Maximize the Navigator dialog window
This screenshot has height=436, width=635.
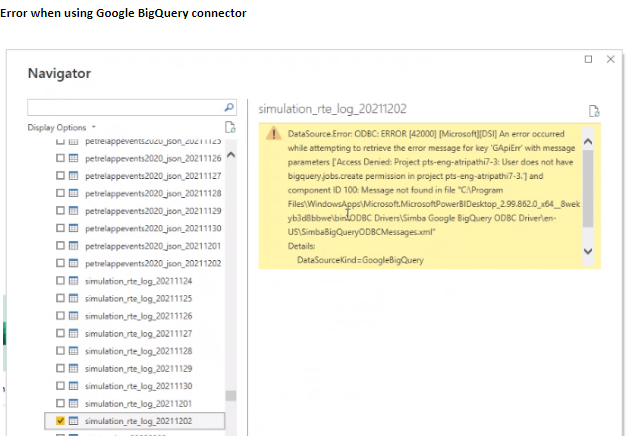point(588,59)
